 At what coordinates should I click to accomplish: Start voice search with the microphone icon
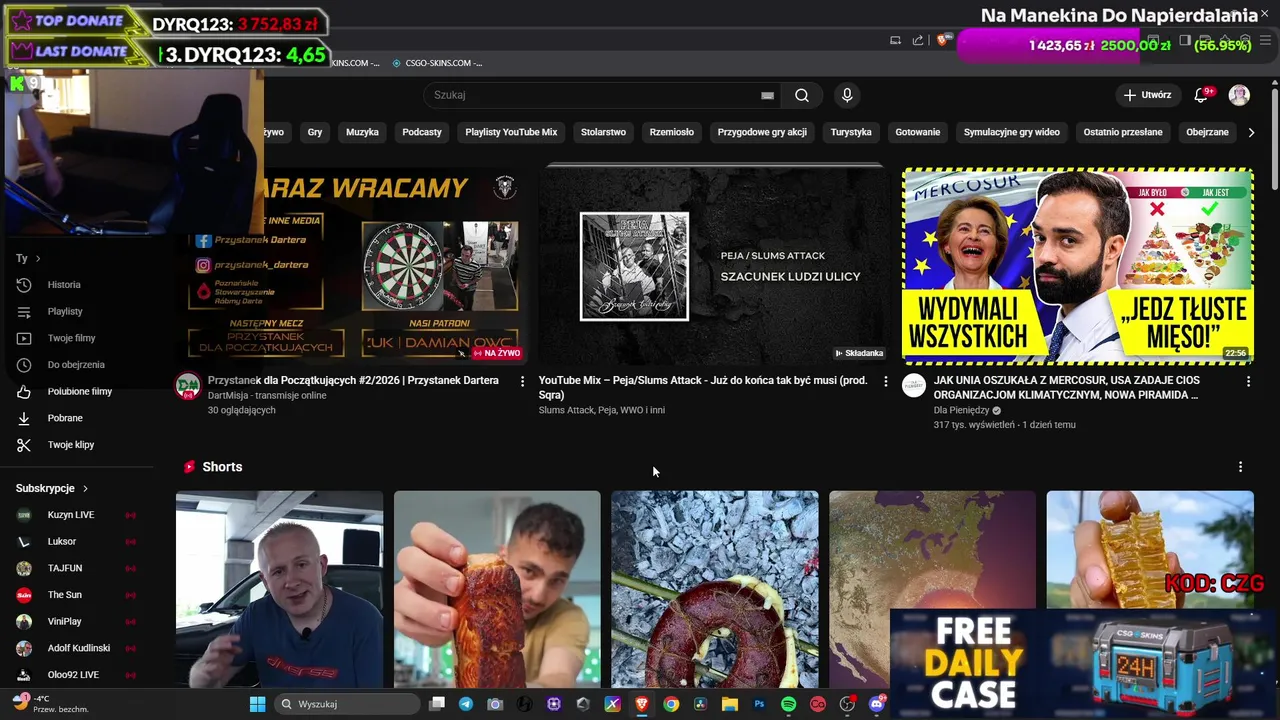[x=847, y=95]
